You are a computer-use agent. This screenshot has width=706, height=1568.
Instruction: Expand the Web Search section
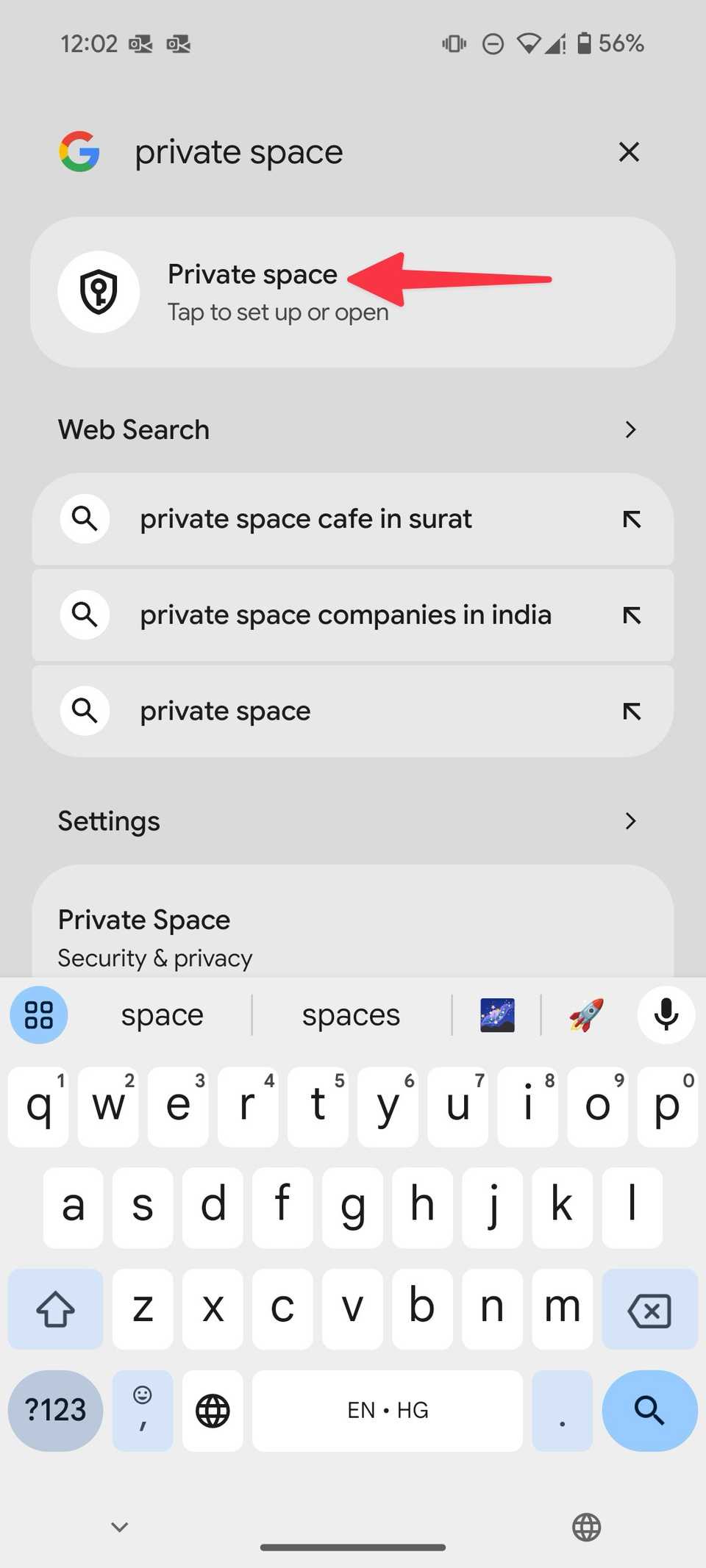[630, 429]
